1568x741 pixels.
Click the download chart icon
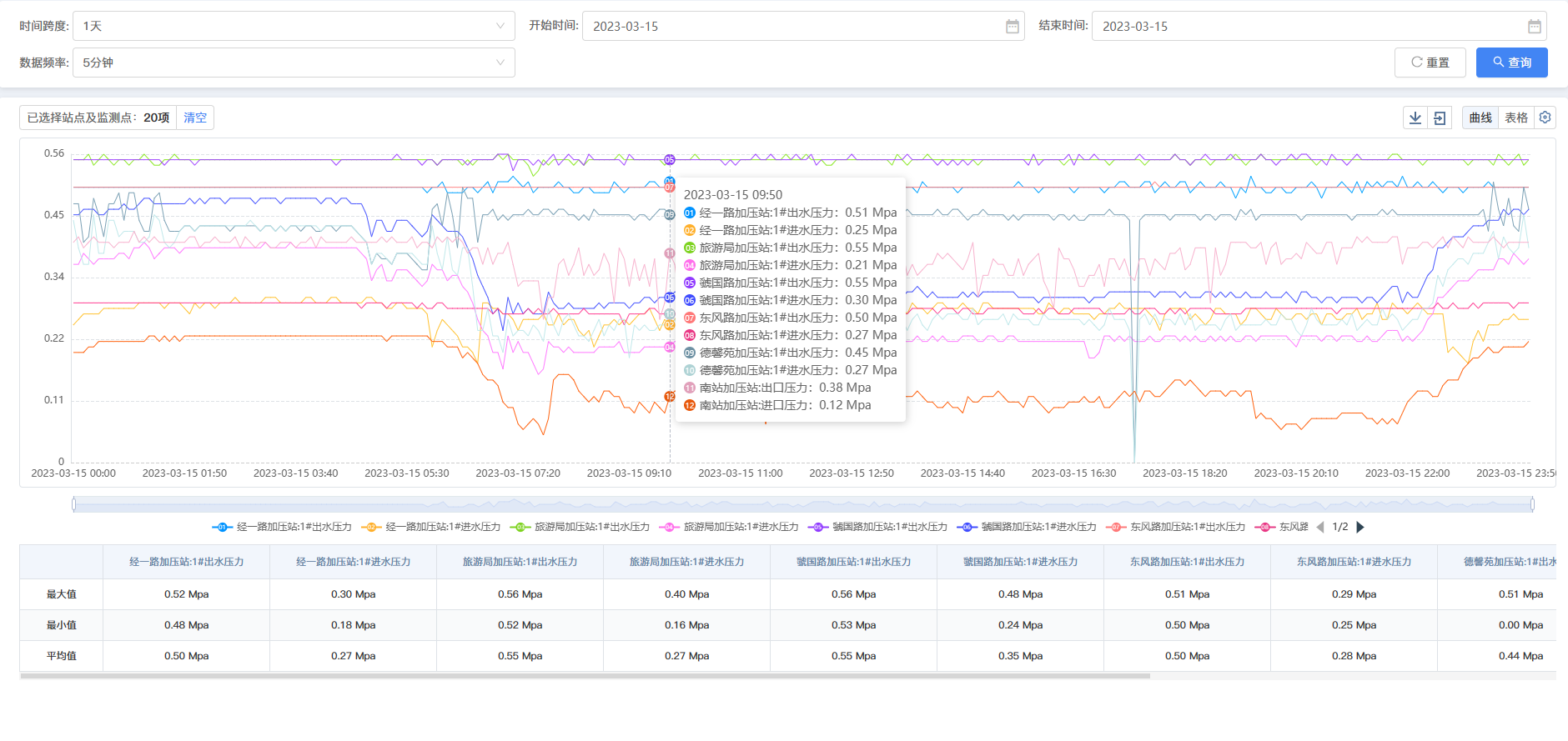coord(1415,118)
